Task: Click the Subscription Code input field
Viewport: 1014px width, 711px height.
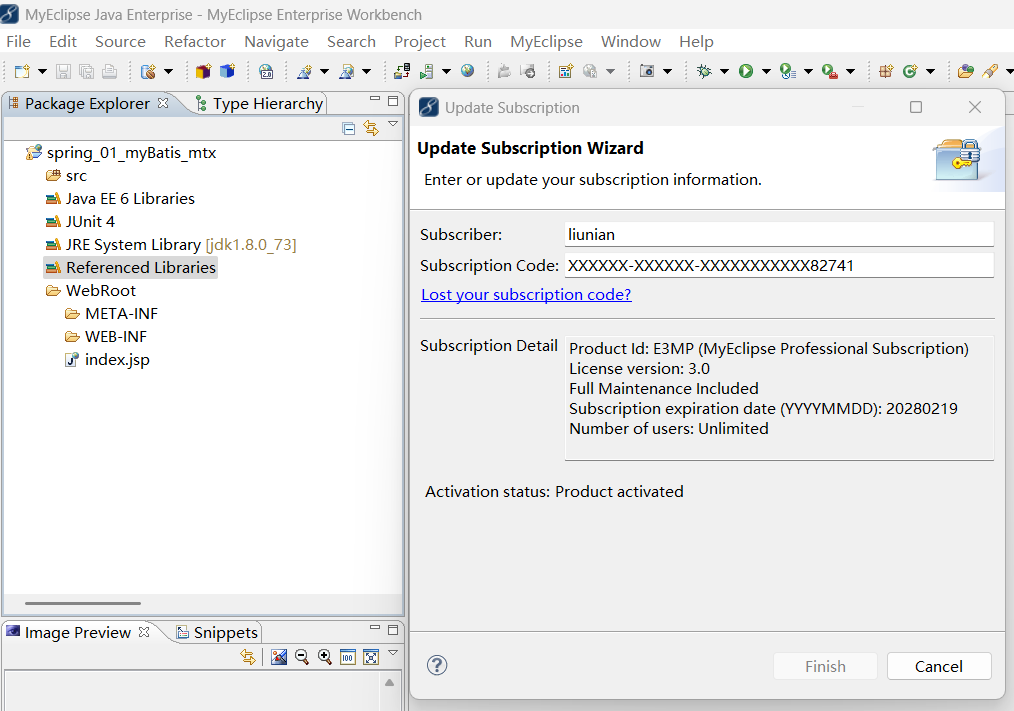Action: [x=779, y=265]
